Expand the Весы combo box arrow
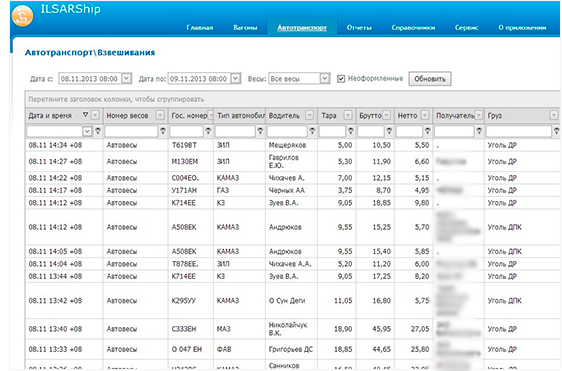The height and width of the screenshot is (371, 562). click(325, 79)
